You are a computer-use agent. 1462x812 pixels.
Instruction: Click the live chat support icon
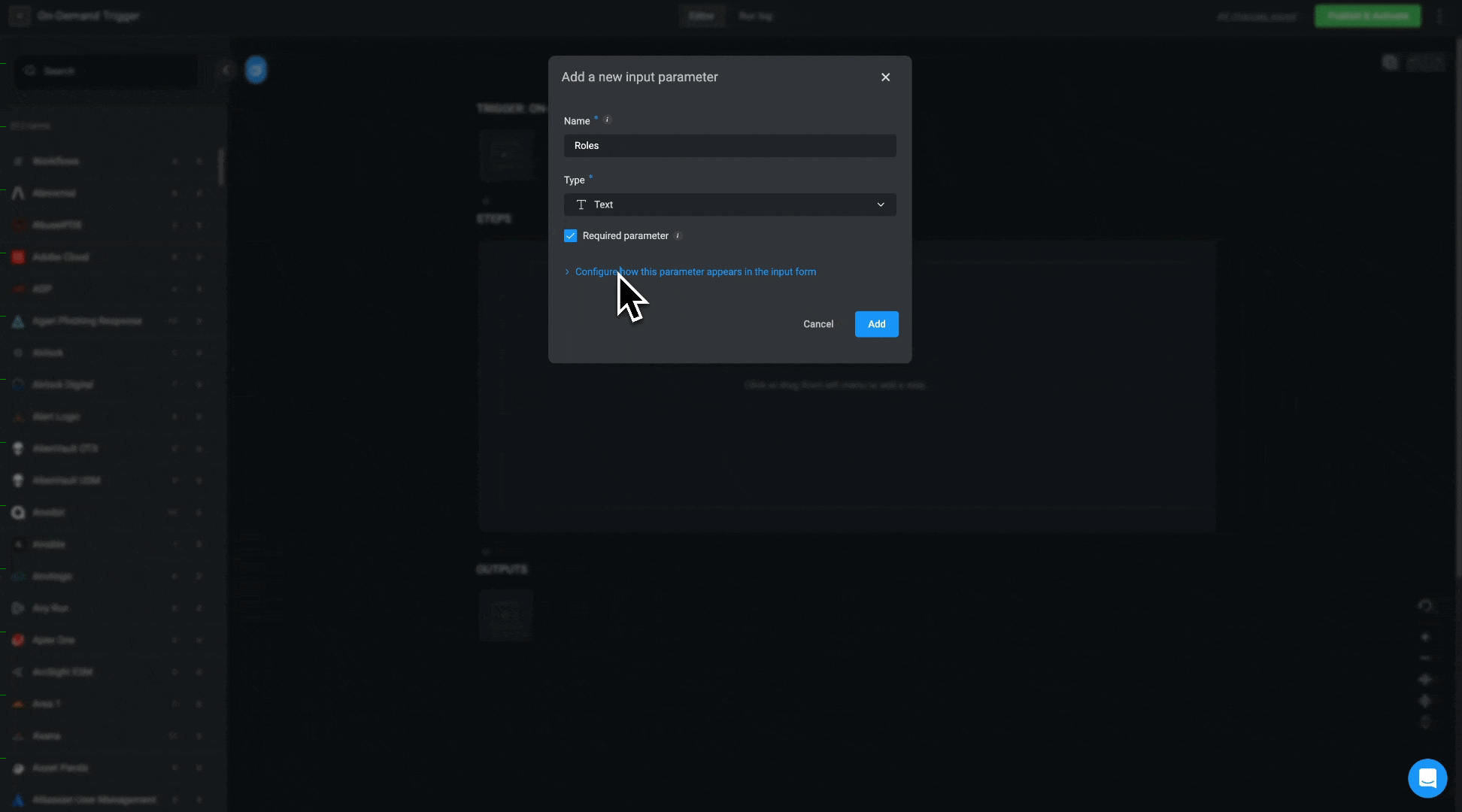1428,778
